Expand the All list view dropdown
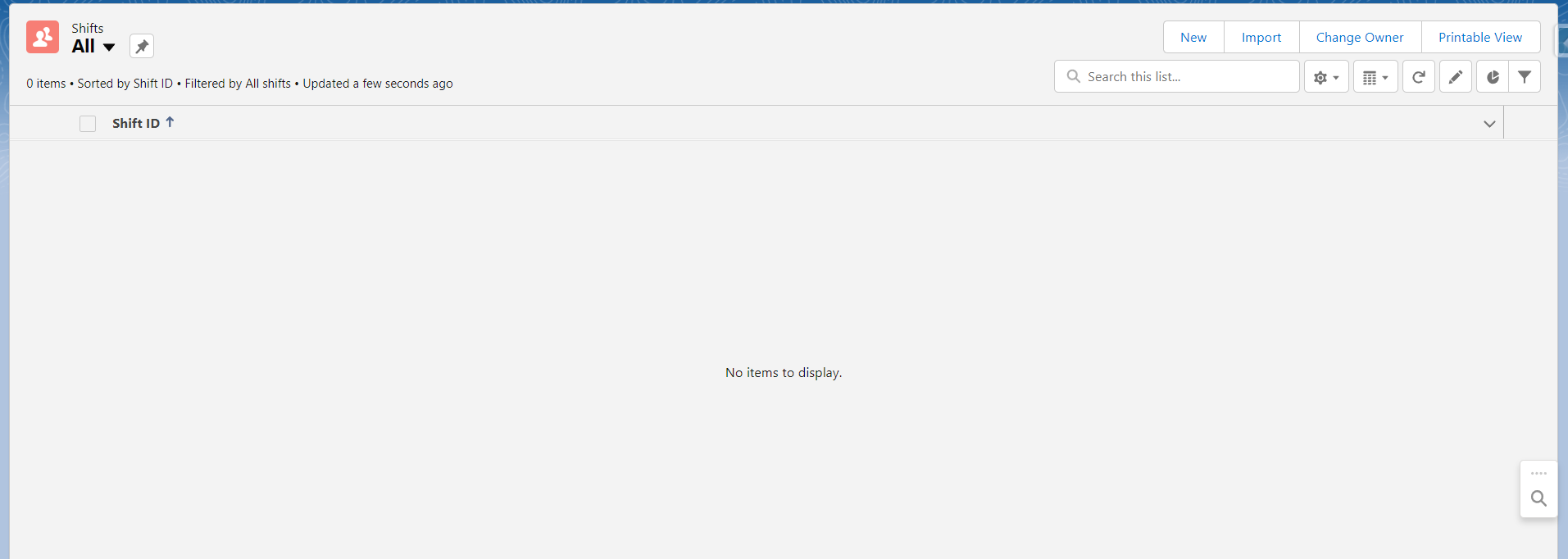Screen dimensions: 1568x559 (x=108, y=47)
